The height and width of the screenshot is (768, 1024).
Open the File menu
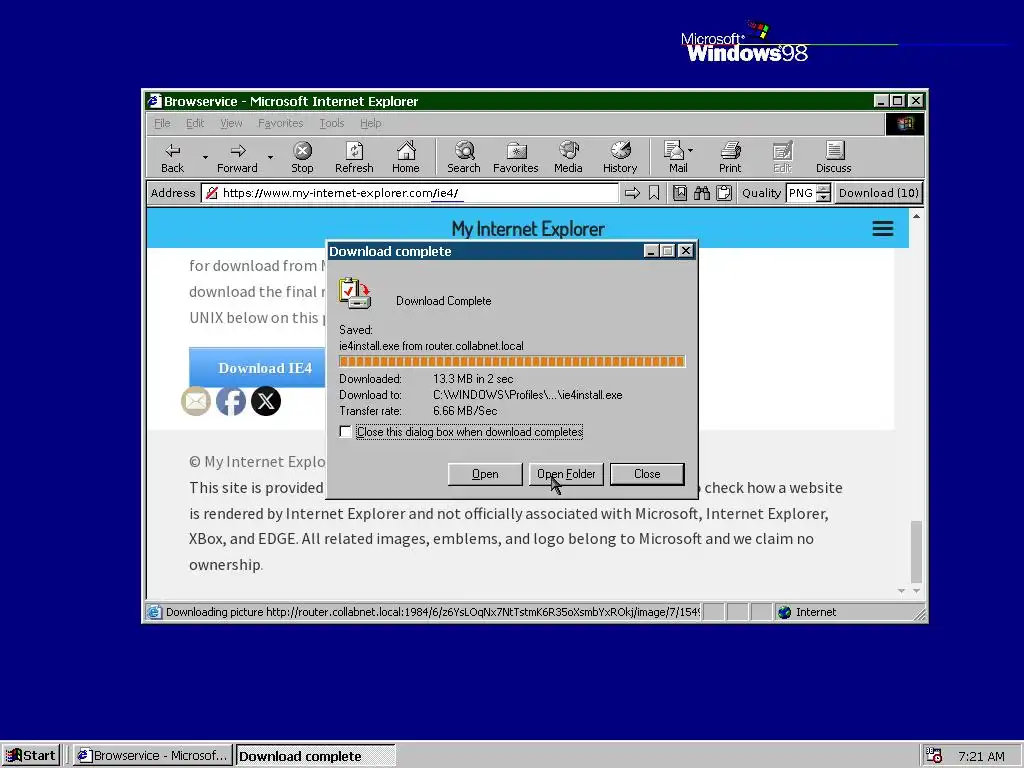162,123
